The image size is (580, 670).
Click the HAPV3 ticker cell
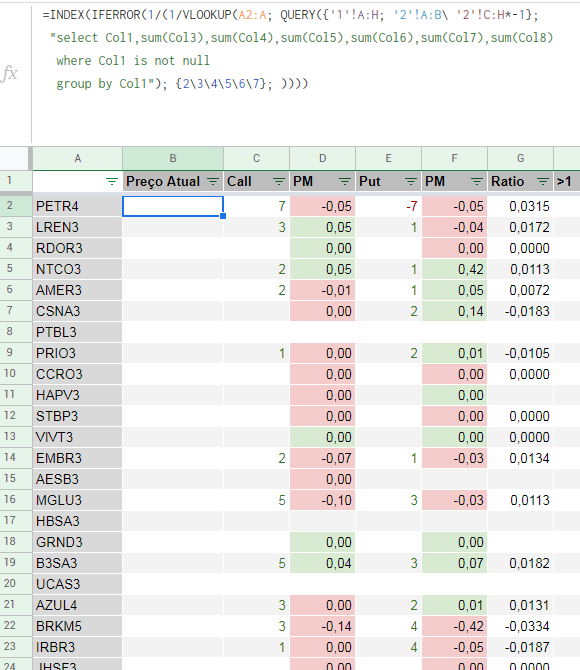pos(77,395)
